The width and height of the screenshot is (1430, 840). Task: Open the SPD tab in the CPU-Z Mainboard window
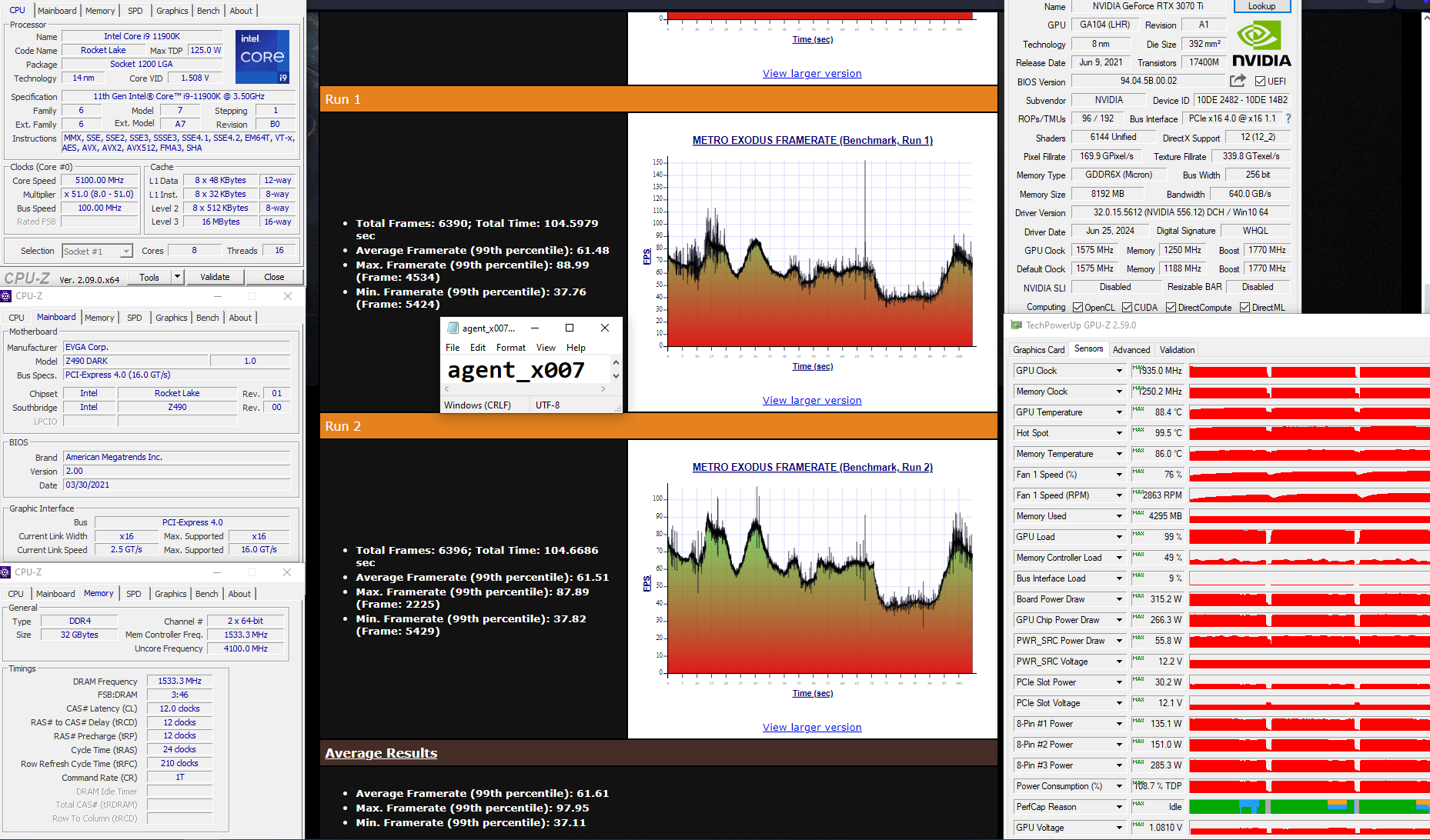(135, 318)
